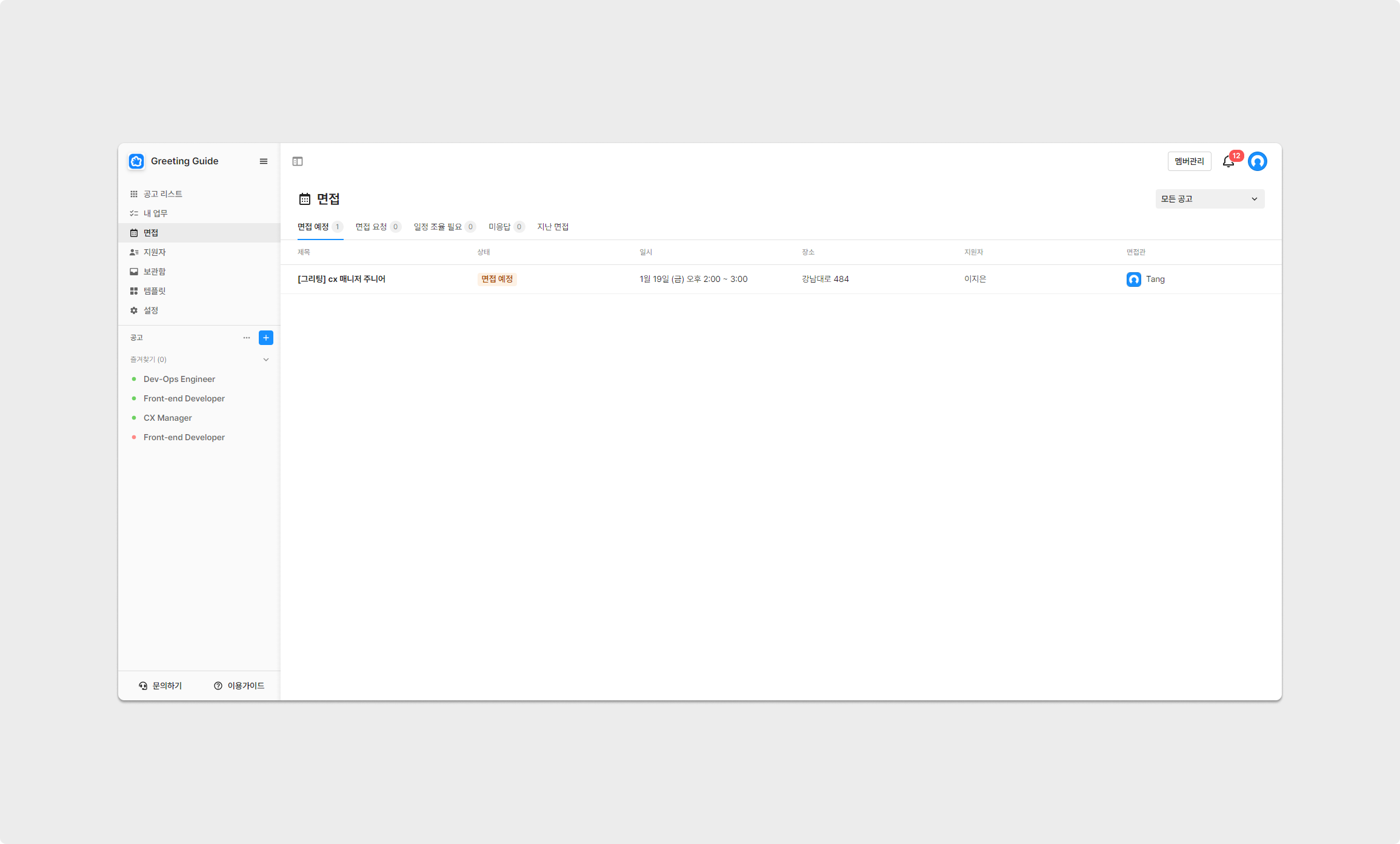Switch to the 지난 면접 tab
Screen dimensions: 1400x844
coord(553,227)
